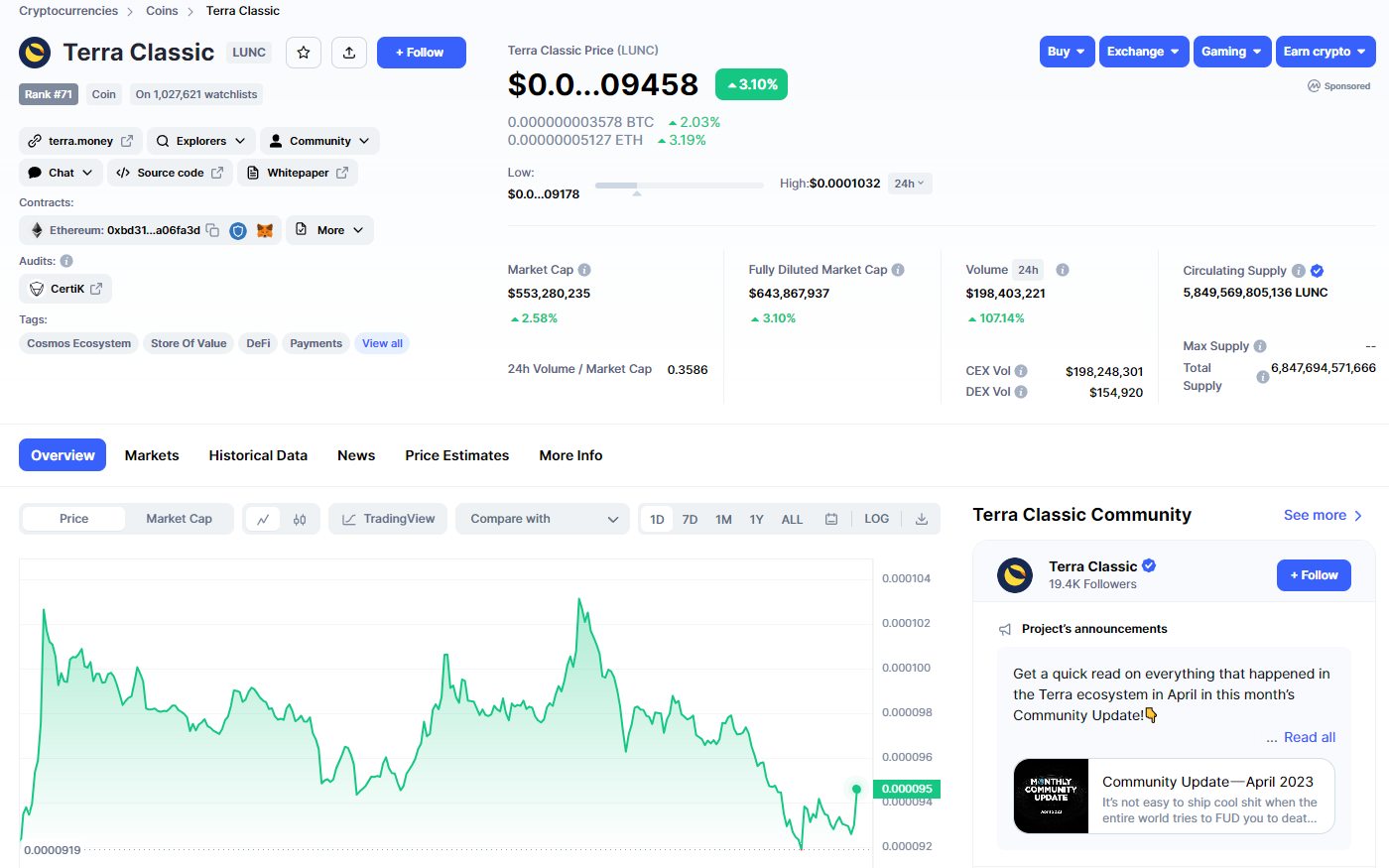Click the Fully Diluted Market Cap info icon
Image resolution: width=1389 pixels, height=868 pixels.
pyautogui.click(x=898, y=270)
